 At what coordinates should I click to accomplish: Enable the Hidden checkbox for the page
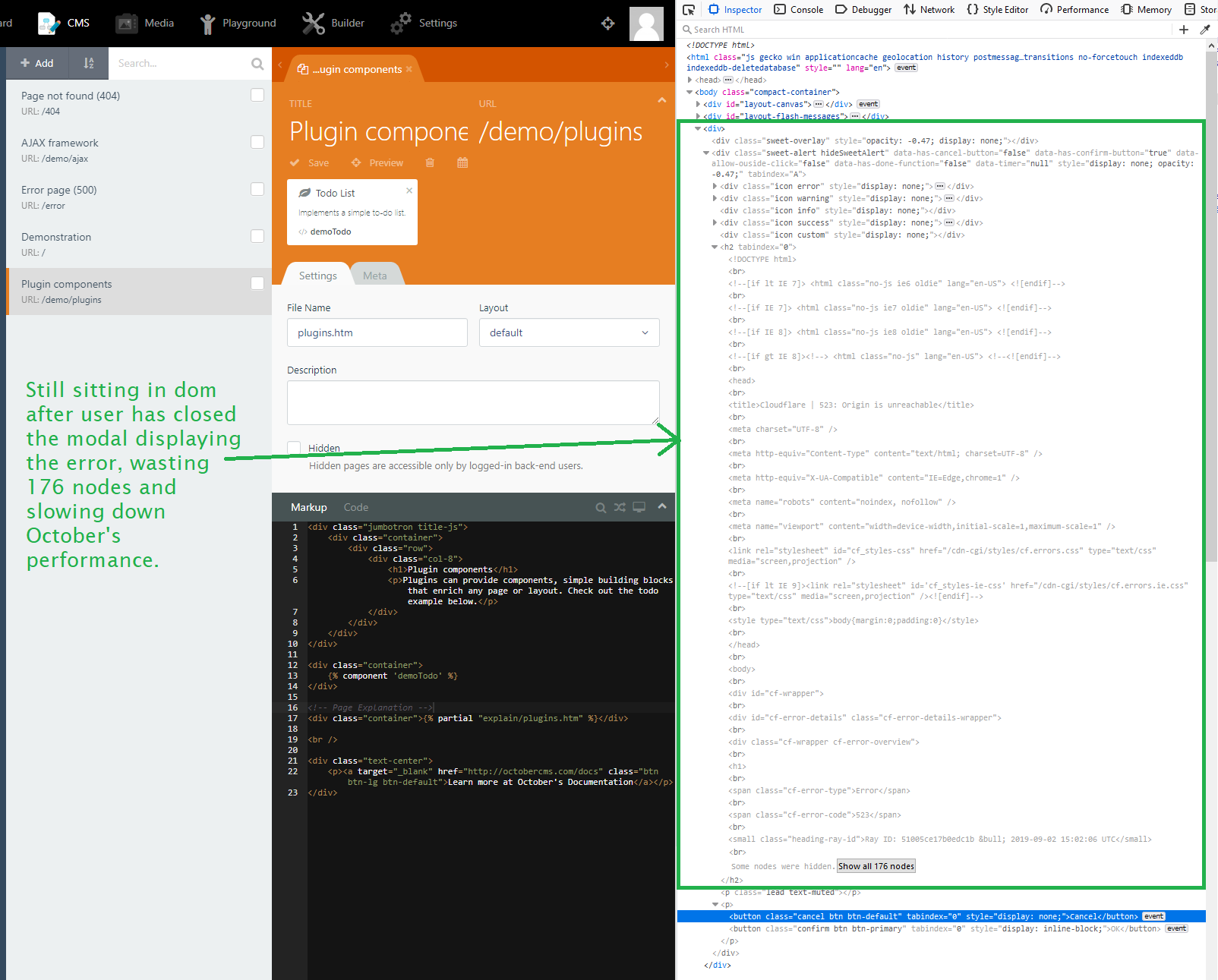[294, 448]
